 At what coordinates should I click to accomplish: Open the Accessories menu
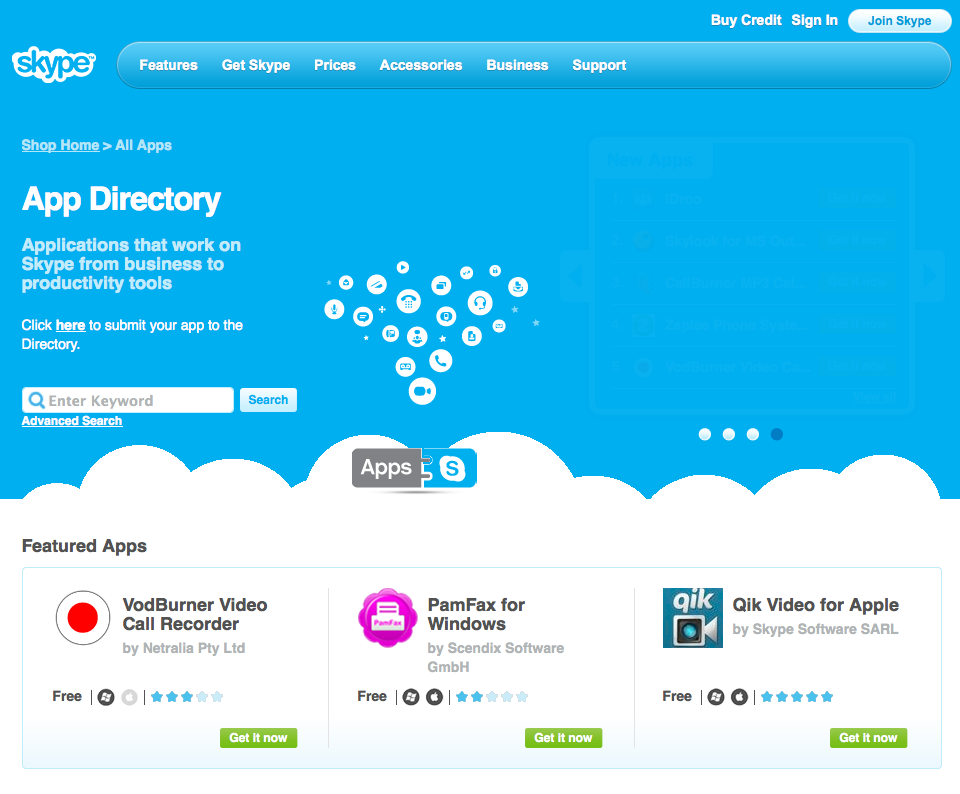[x=421, y=65]
